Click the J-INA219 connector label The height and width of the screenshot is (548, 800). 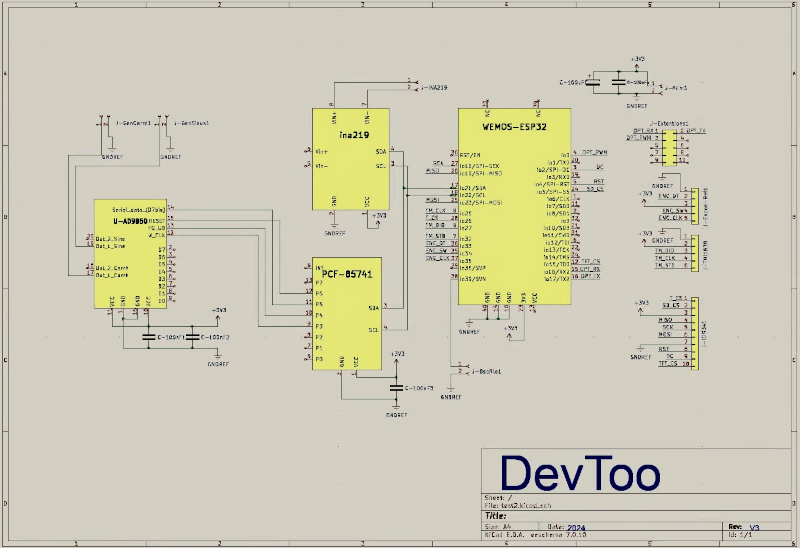click(x=435, y=88)
